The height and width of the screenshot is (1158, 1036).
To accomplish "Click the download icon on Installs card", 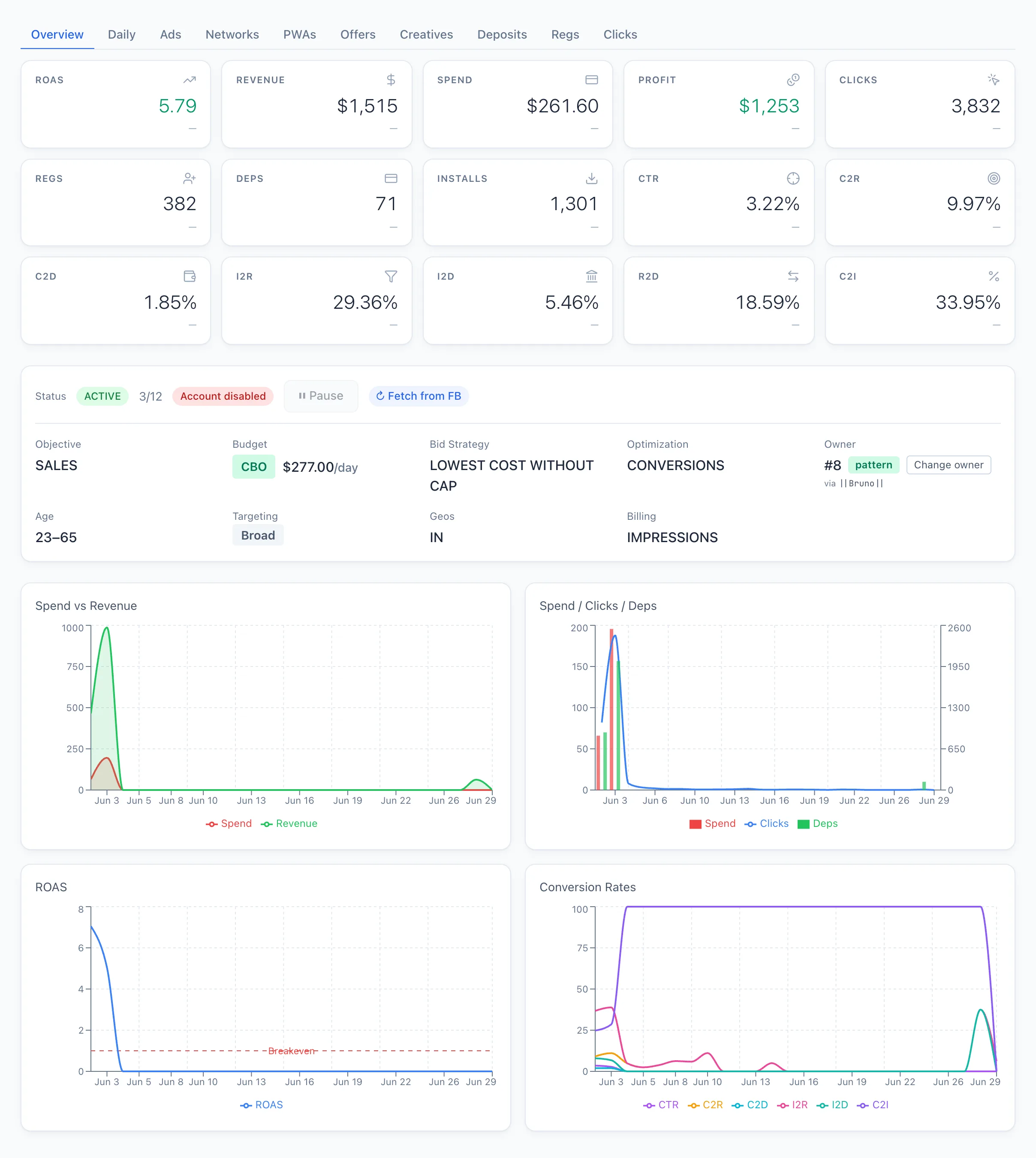I will click(x=591, y=178).
